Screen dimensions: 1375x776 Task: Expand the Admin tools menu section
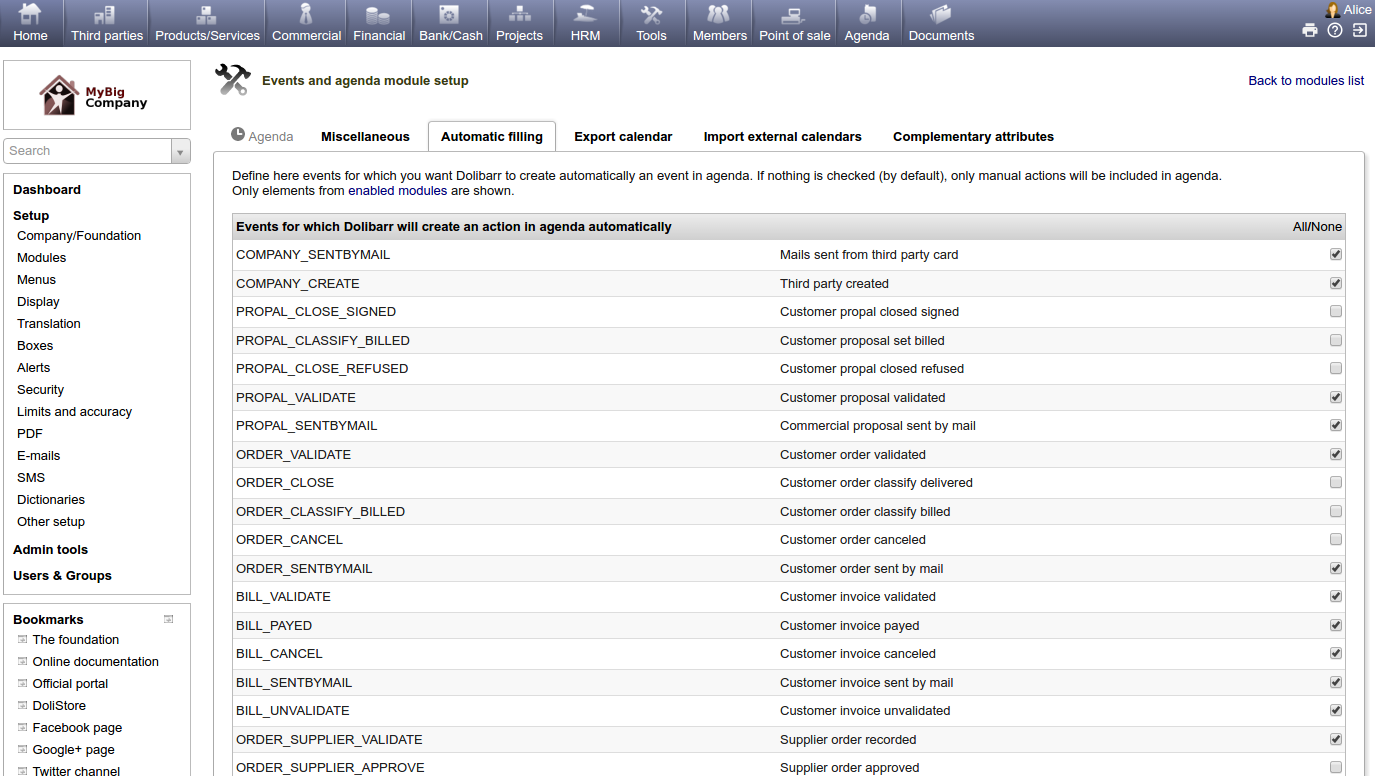(x=50, y=549)
